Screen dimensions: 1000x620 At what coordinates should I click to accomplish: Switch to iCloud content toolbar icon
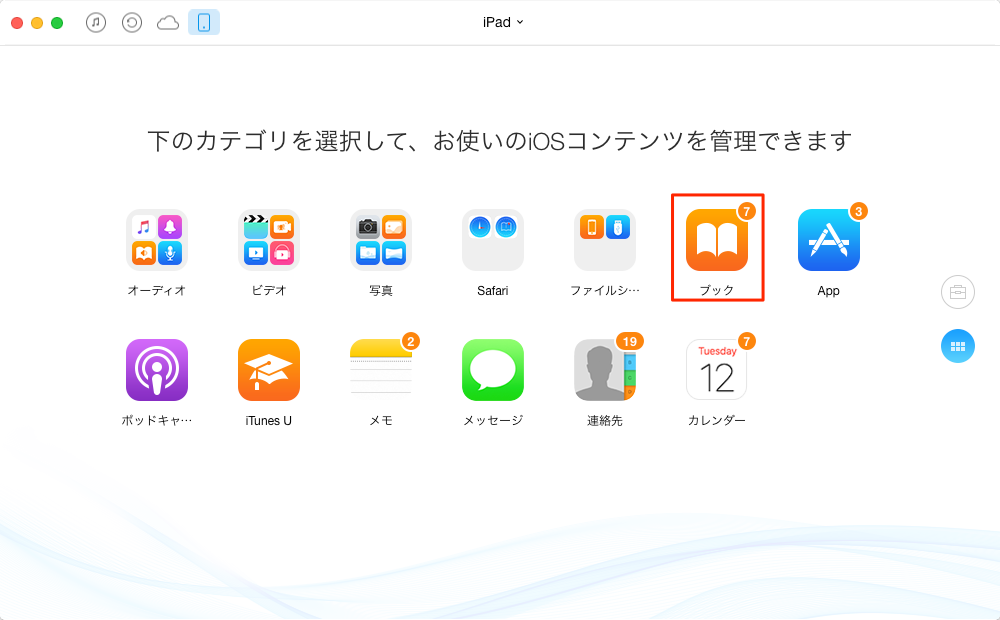coord(168,23)
